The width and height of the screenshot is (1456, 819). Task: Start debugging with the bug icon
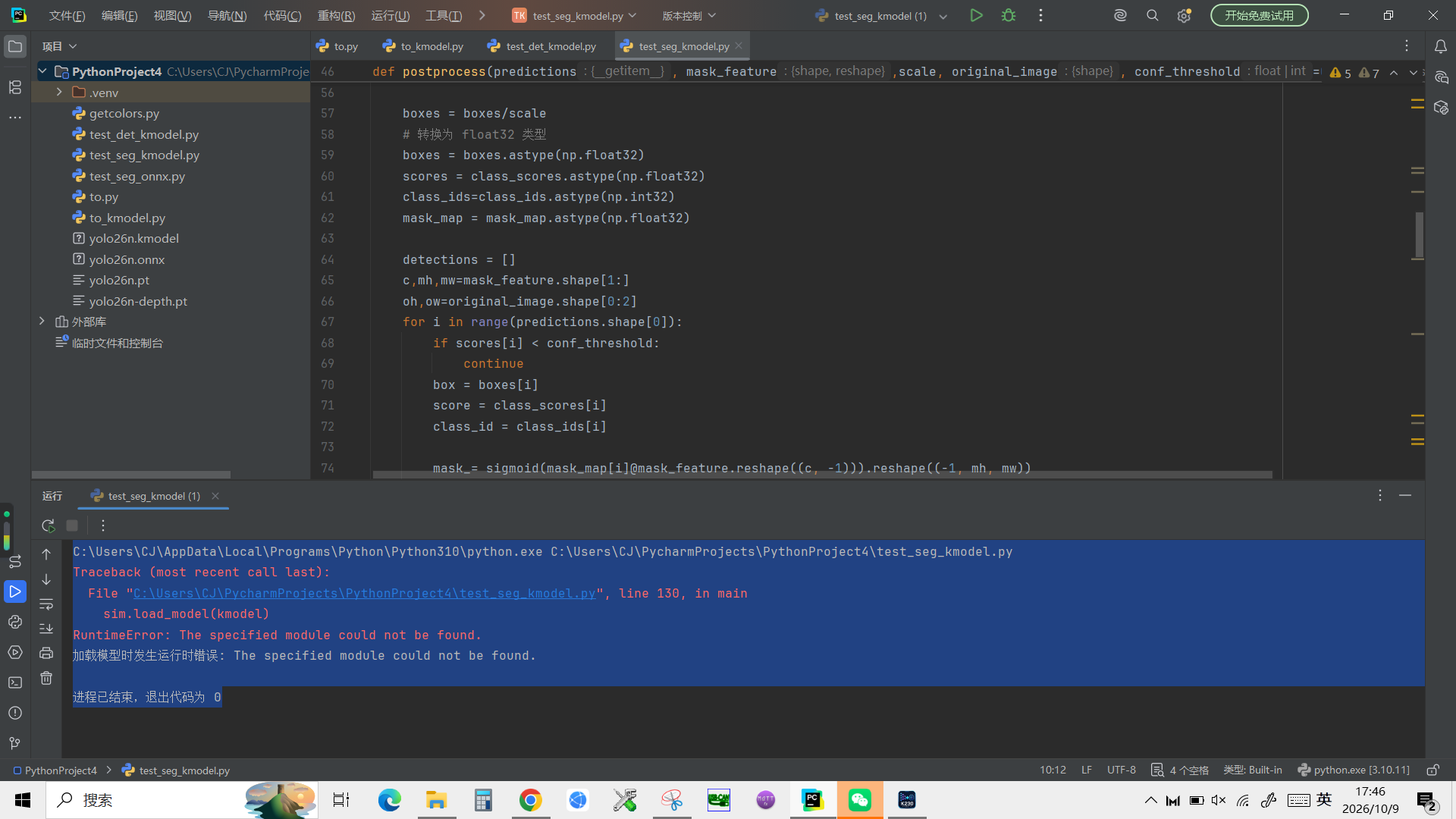(x=1009, y=15)
